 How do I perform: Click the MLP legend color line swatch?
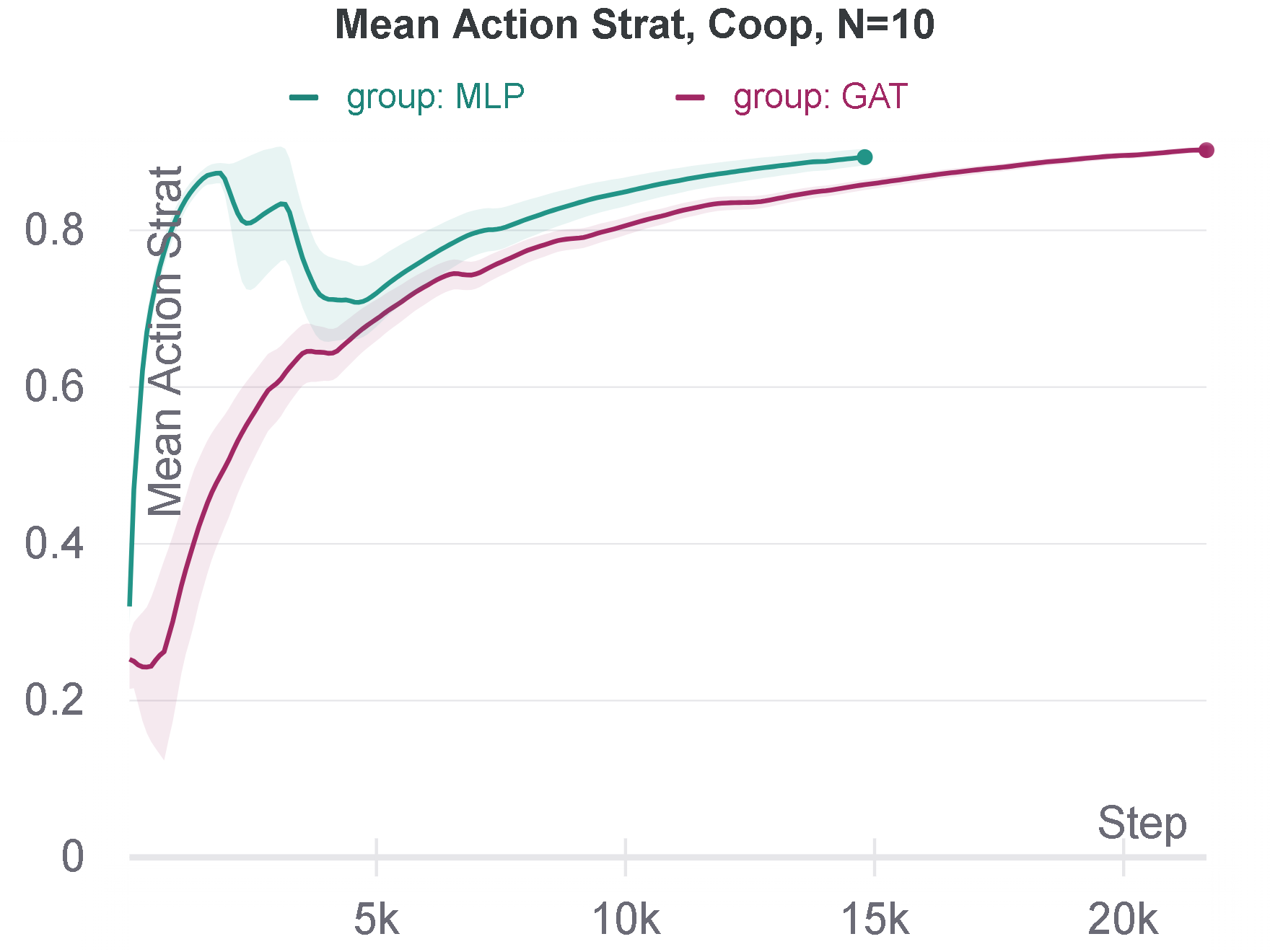click(x=304, y=97)
